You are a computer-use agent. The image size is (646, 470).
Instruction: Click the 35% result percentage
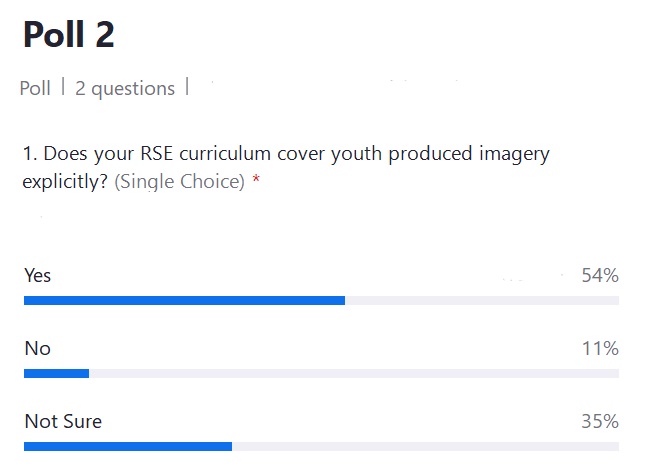[600, 421]
